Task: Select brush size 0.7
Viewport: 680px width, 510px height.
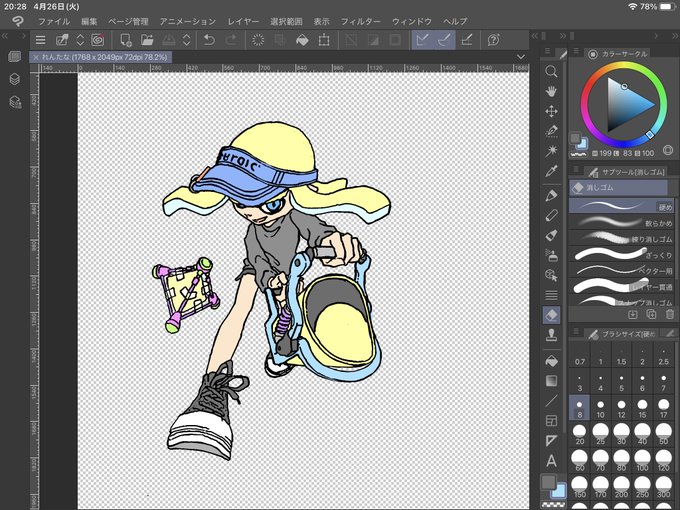Action: click(x=579, y=356)
